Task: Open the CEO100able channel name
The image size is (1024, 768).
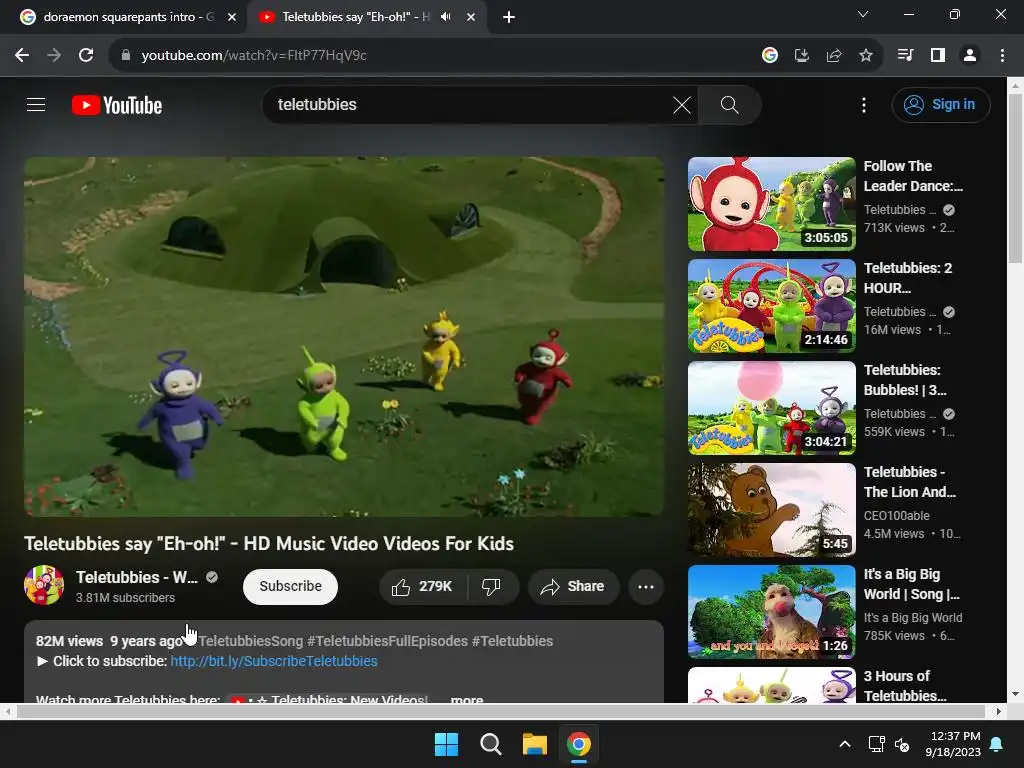Action: 896,515
